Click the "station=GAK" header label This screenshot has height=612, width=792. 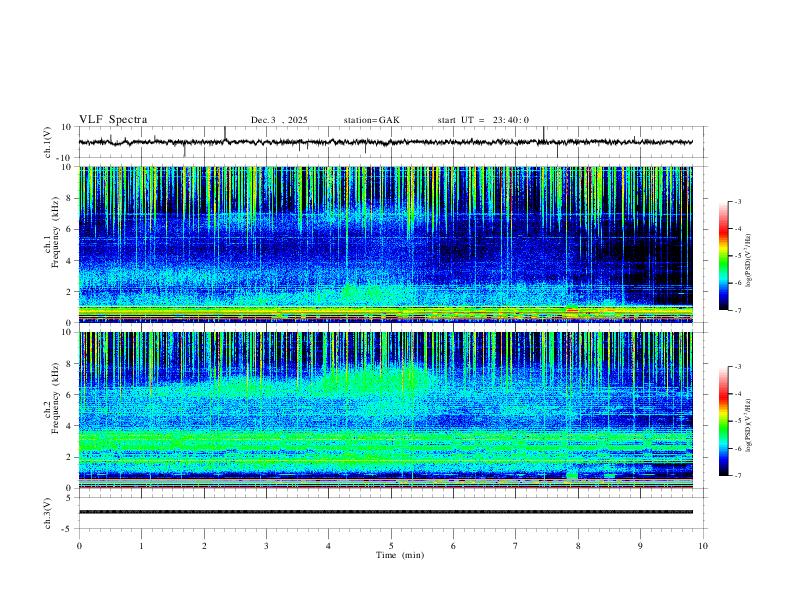[x=371, y=120]
